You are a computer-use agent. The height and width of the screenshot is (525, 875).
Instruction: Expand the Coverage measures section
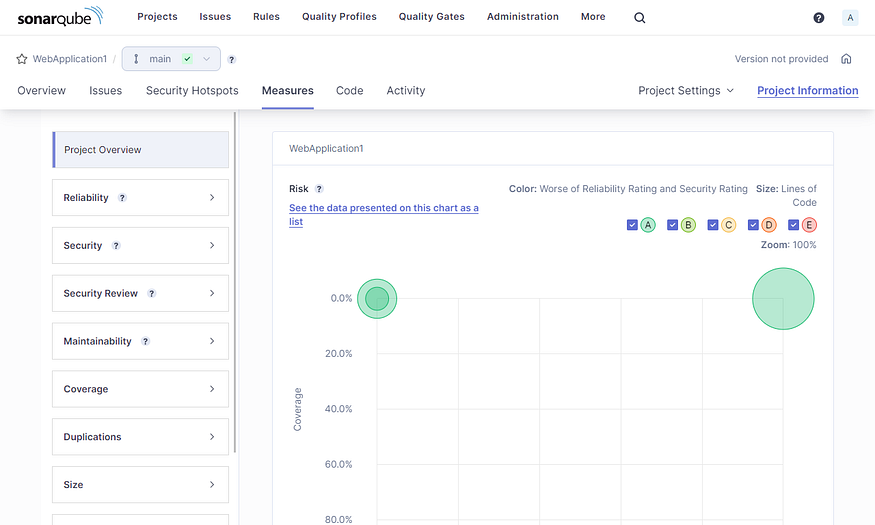click(x=140, y=389)
